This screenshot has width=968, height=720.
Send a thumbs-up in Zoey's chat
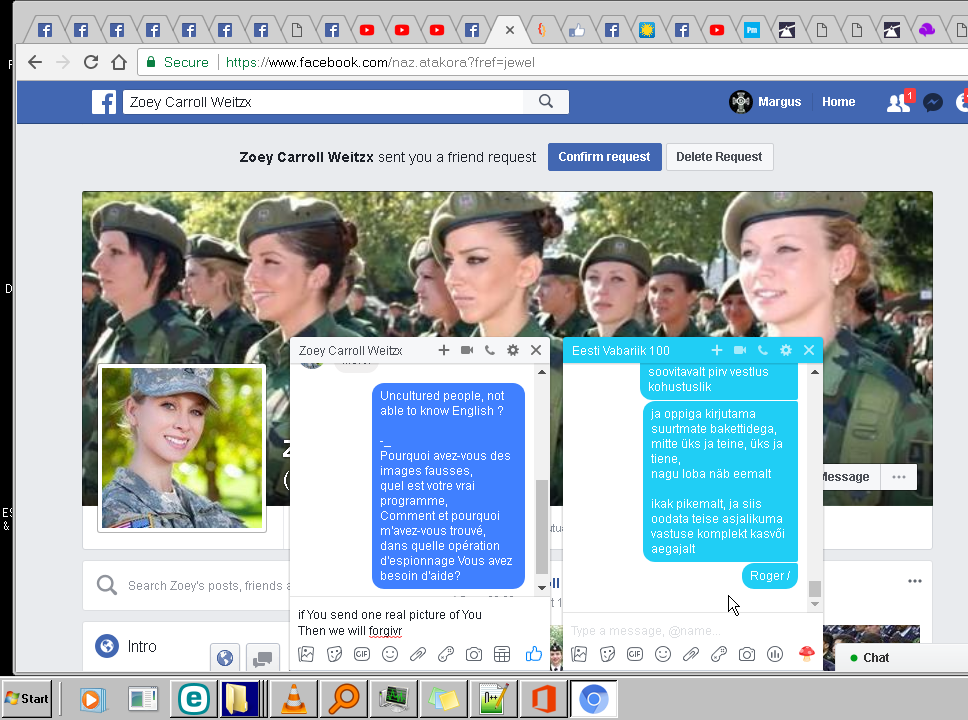coord(533,654)
